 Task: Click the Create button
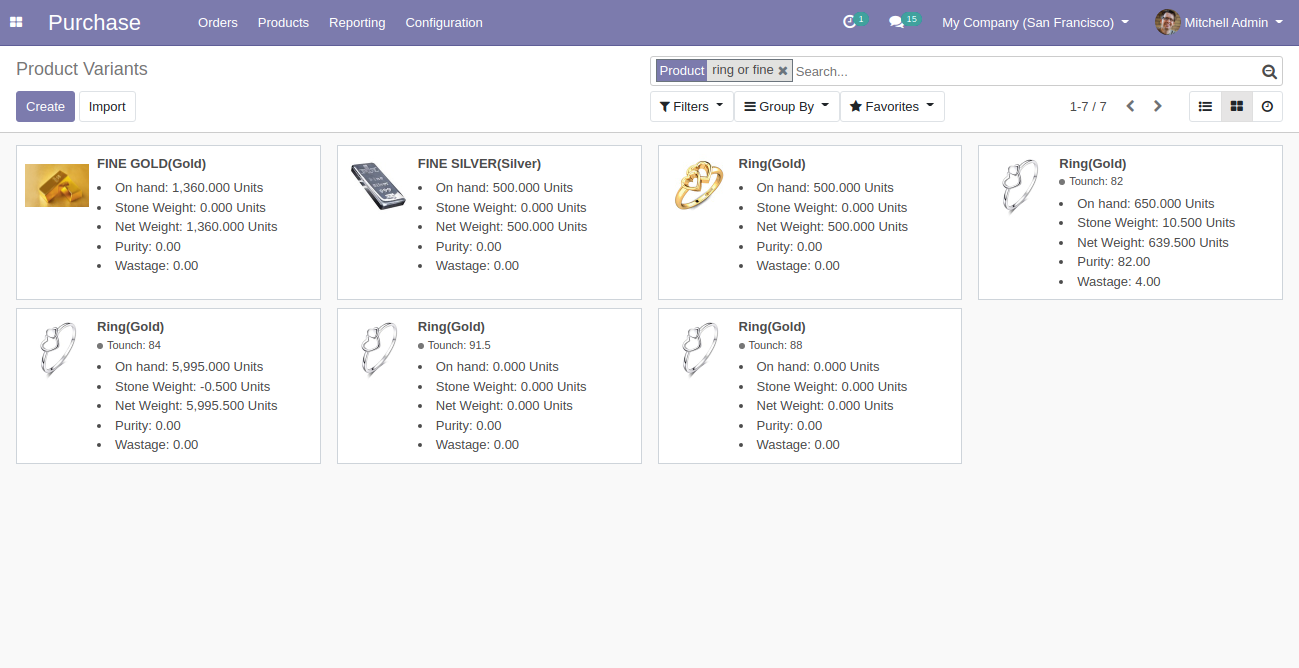(45, 106)
